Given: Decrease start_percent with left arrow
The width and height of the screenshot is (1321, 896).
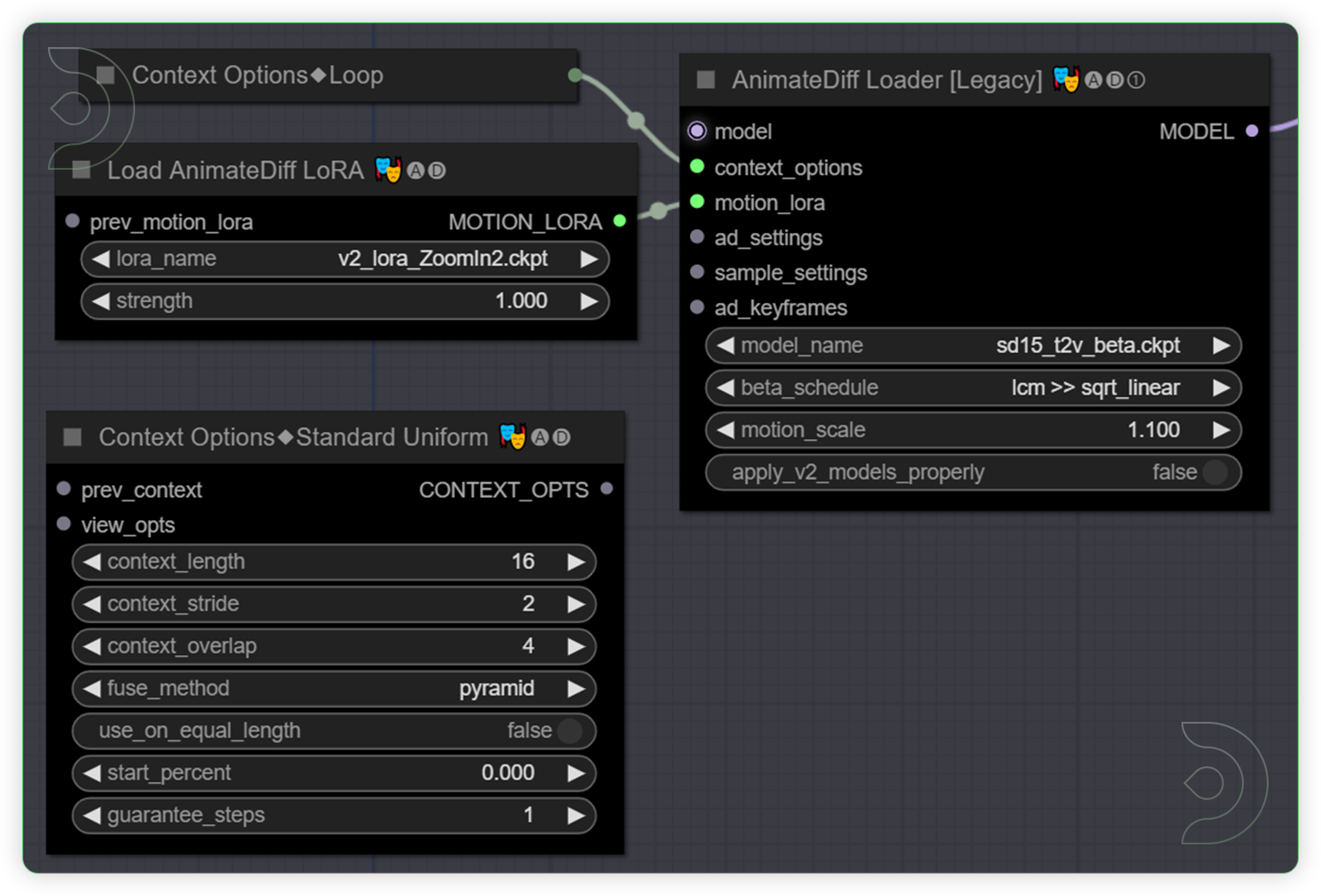Looking at the screenshot, I should pyautogui.click(x=92, y=773).
